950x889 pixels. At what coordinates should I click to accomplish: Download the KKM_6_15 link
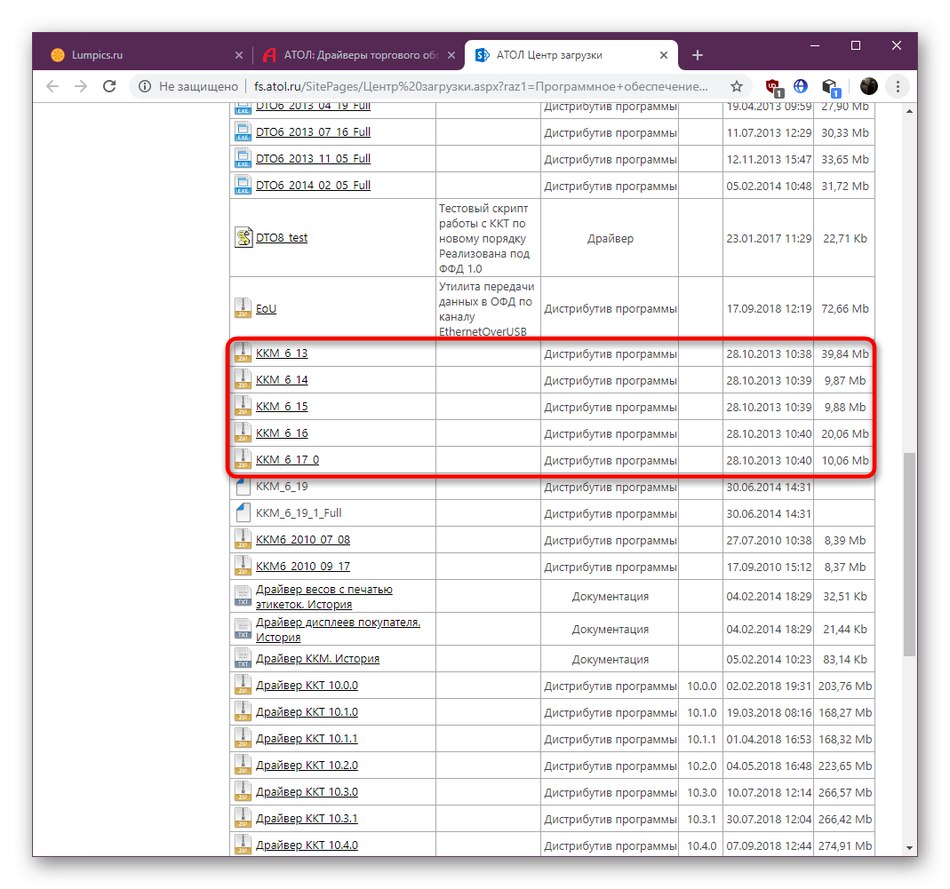(282, 406)
